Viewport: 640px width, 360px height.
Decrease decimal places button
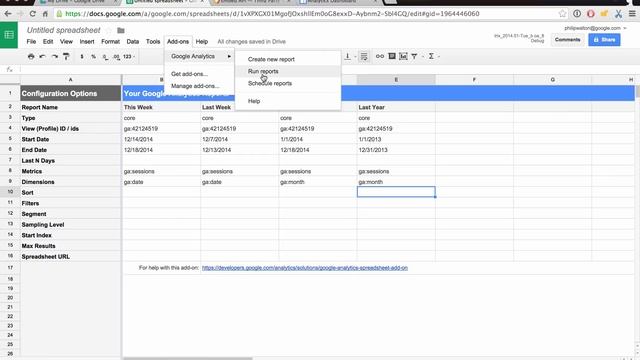point(105,57)
